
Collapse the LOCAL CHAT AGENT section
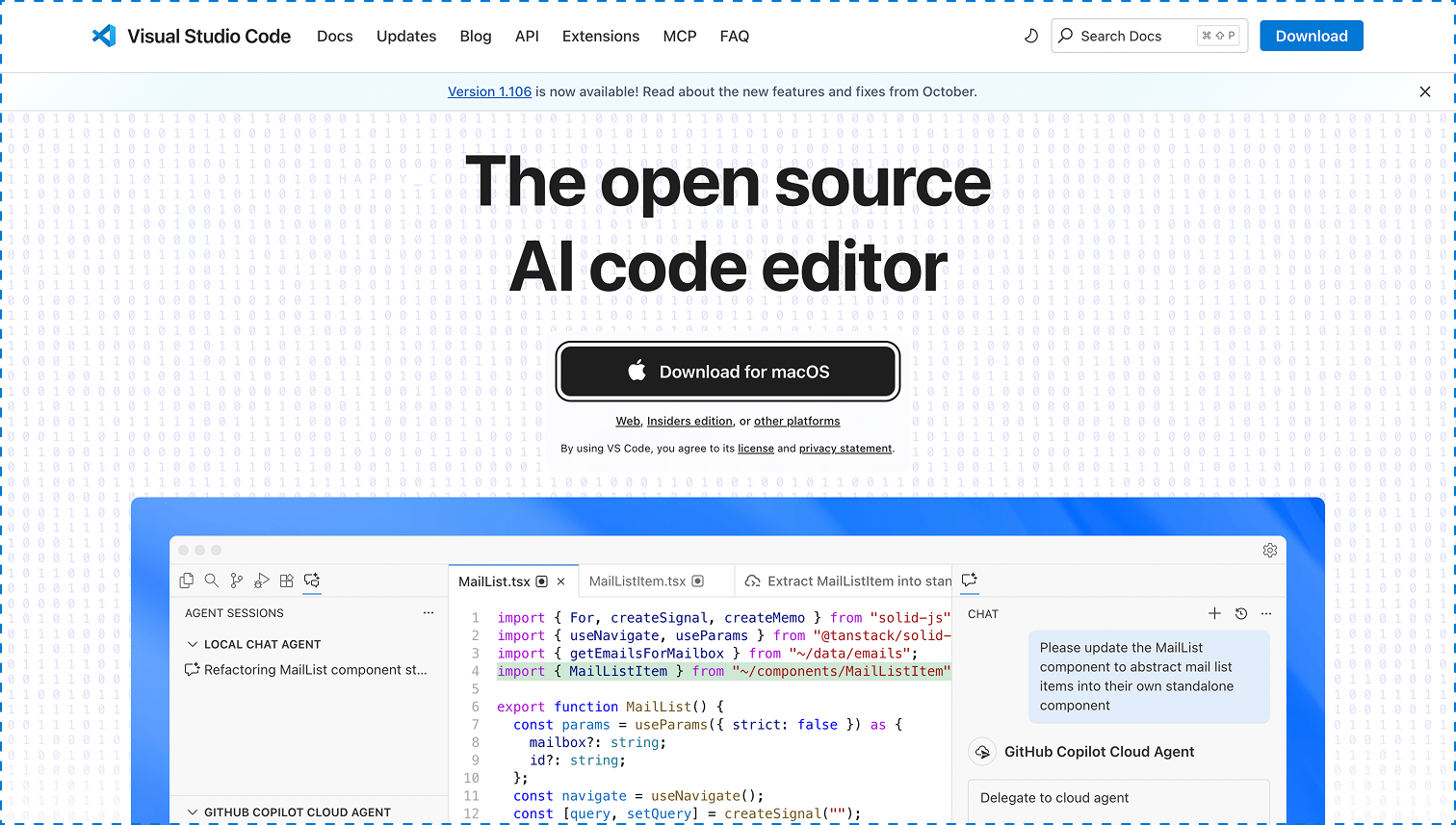(253, 644)
